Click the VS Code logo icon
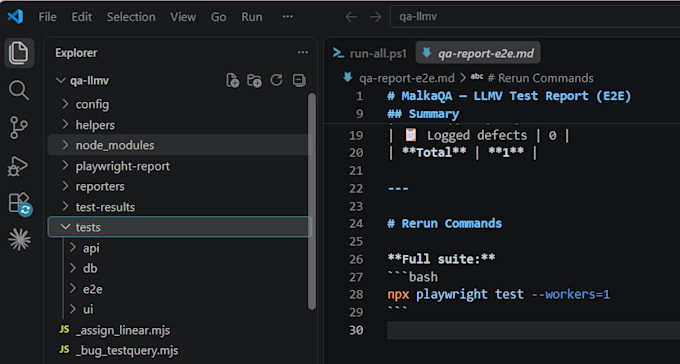The width and height of the screenshot is (680, 364). click(x=15, y=16)
